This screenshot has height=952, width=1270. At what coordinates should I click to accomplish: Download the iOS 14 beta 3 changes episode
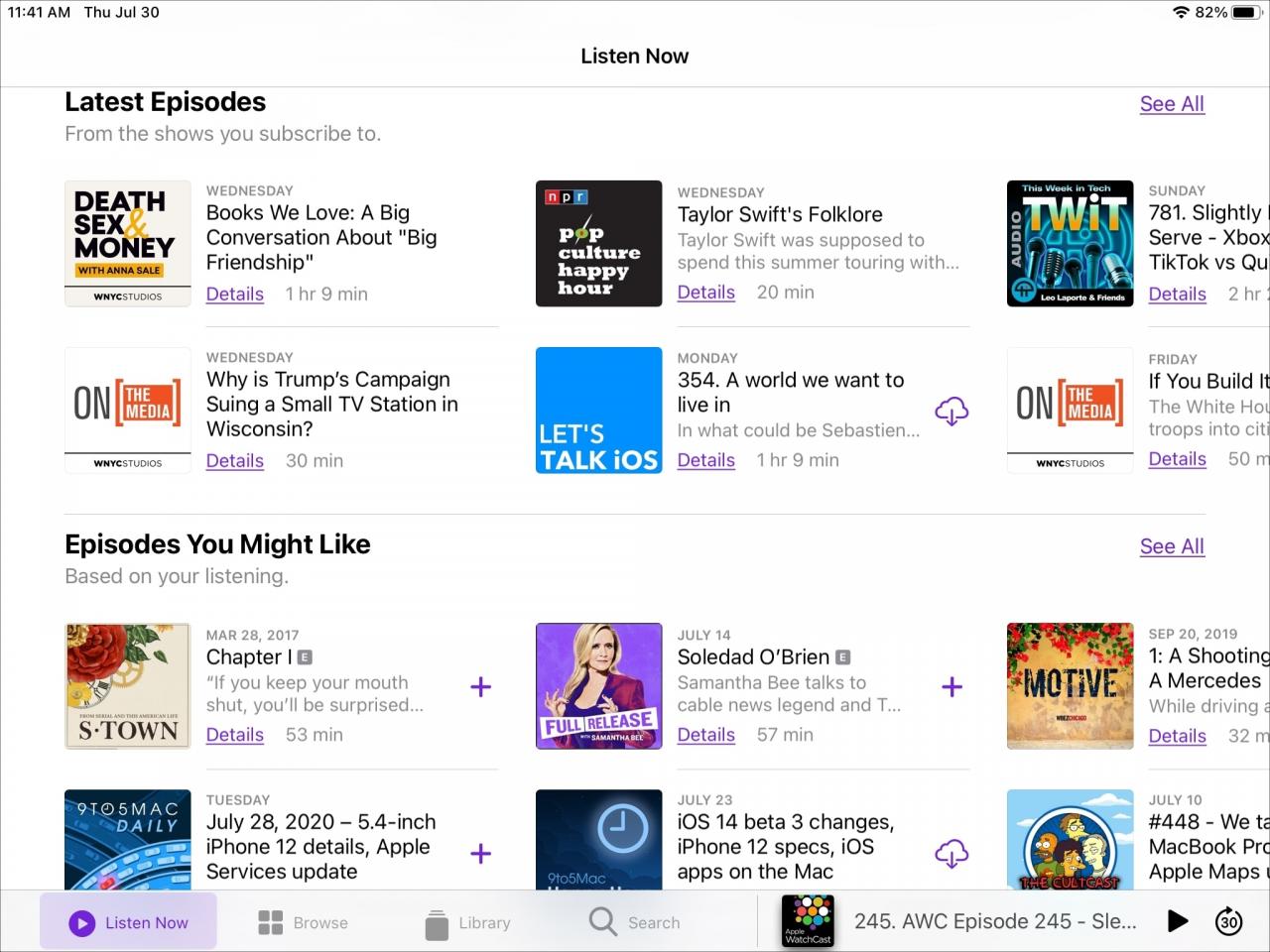coord(952,853)
